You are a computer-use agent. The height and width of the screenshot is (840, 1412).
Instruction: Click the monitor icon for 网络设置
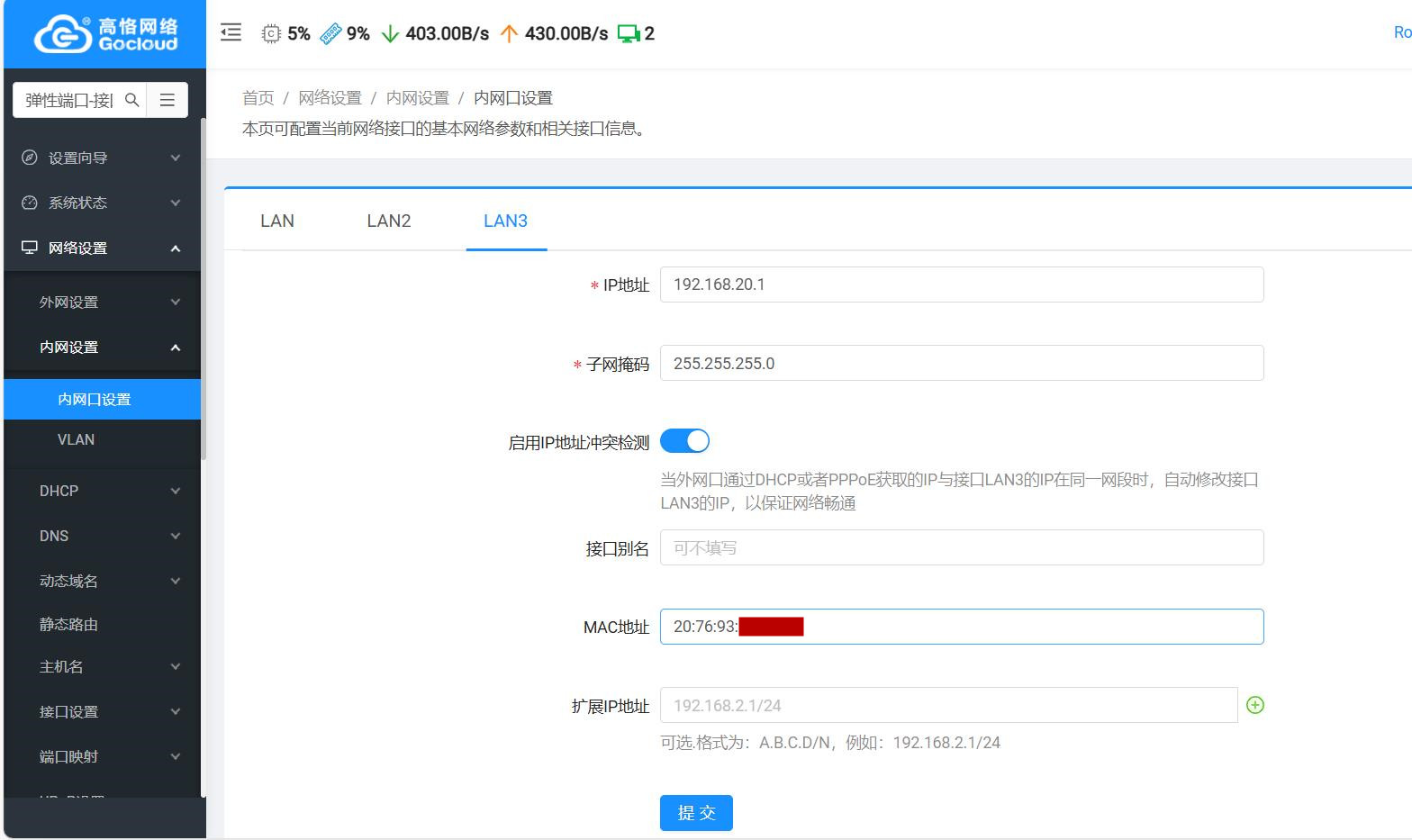(x=29, y=248)
